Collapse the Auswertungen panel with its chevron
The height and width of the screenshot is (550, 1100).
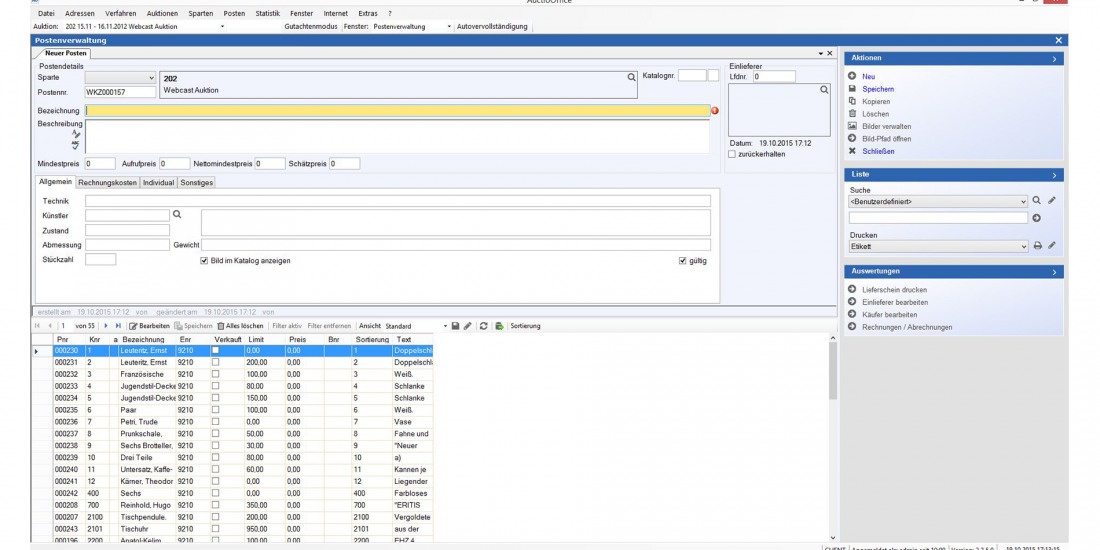pyautogui.click(x=1054, y=271)
